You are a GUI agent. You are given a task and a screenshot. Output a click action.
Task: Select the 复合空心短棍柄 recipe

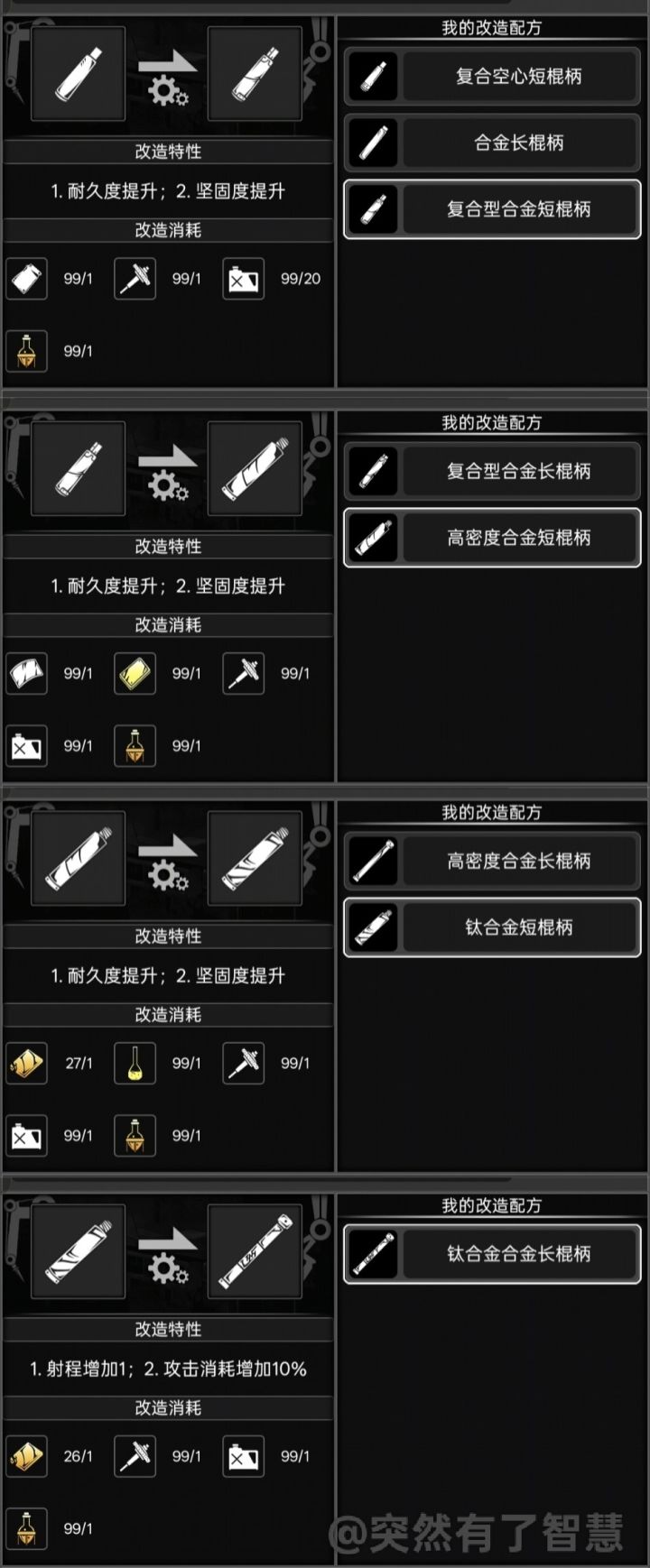coord(492,76)
